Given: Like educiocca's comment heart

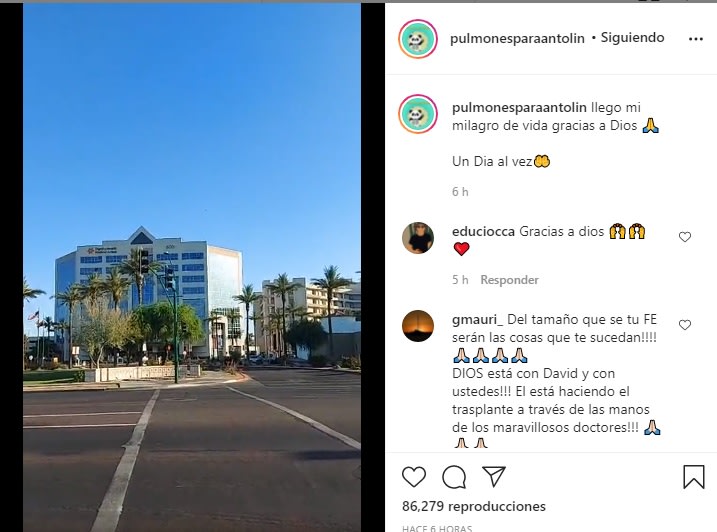Looking at the screenshot, I should tap(685, 237).
